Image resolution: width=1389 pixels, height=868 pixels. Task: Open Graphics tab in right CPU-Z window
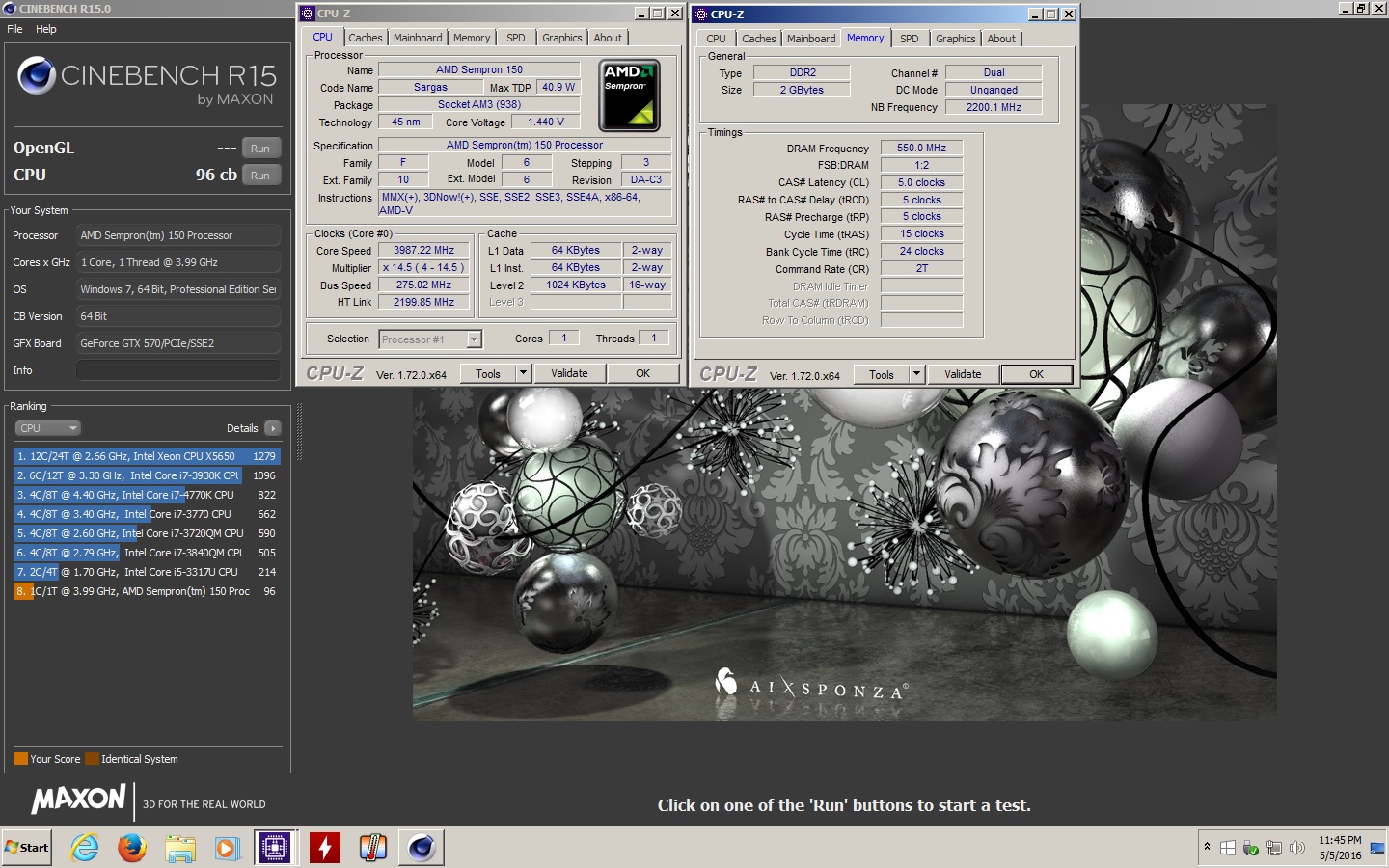coord(955,39)
